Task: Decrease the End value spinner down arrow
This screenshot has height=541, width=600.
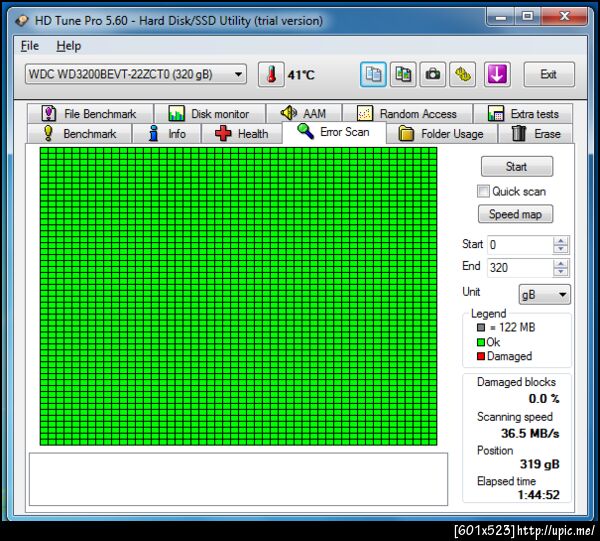Action: pos(561,272)
